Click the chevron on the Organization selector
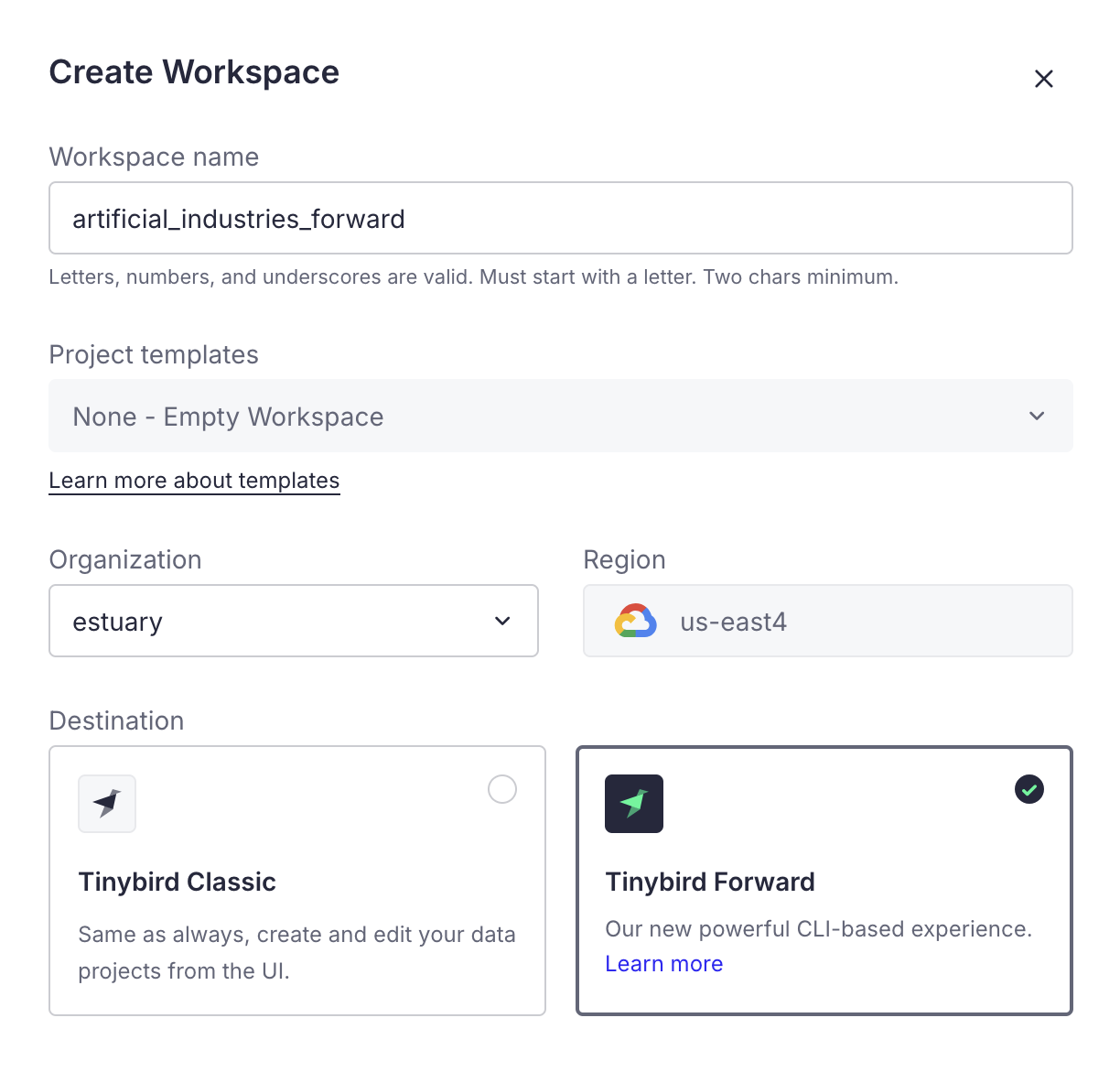The height and width of the screenshot is (1072, 1120). pyautogui.click(x=502, y=621)
